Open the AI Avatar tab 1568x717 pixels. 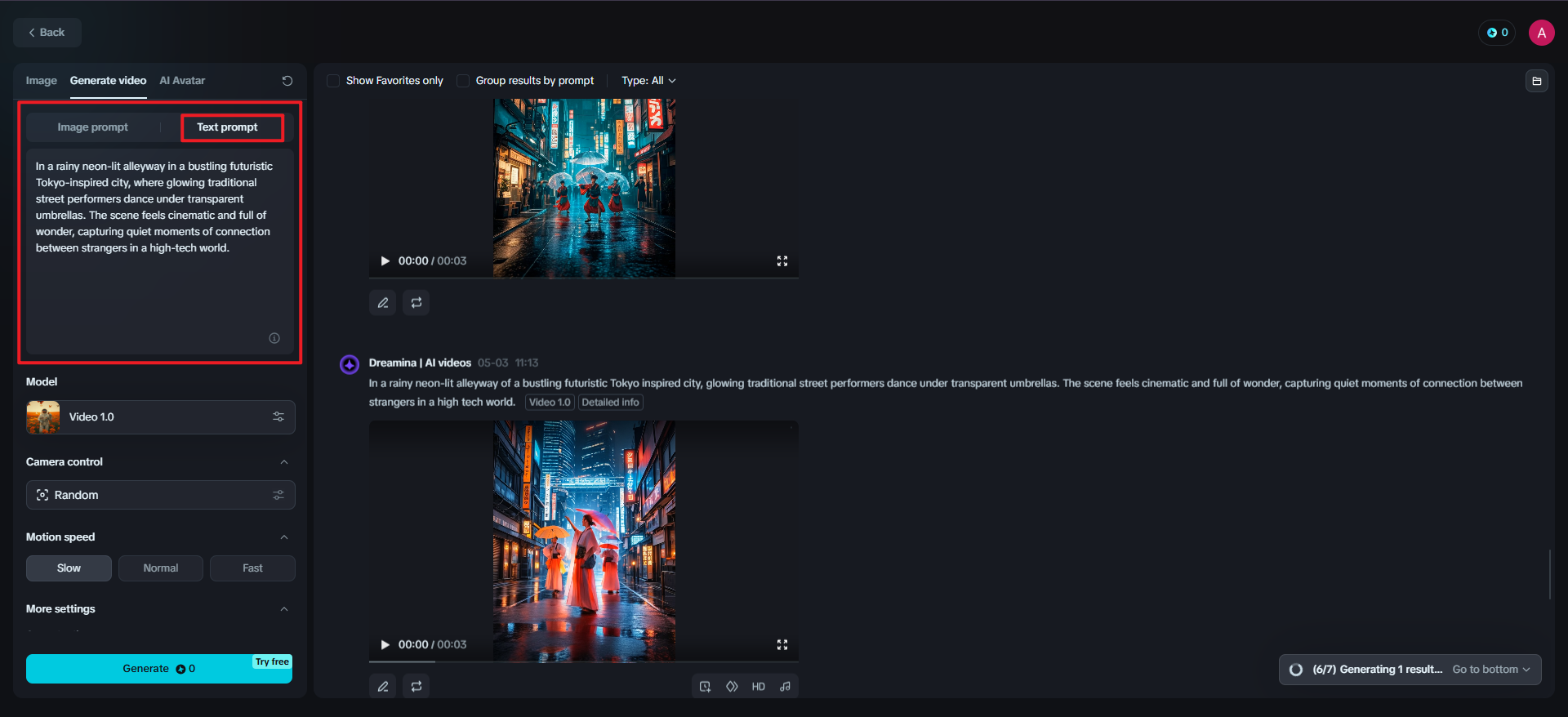pos(182,81)
